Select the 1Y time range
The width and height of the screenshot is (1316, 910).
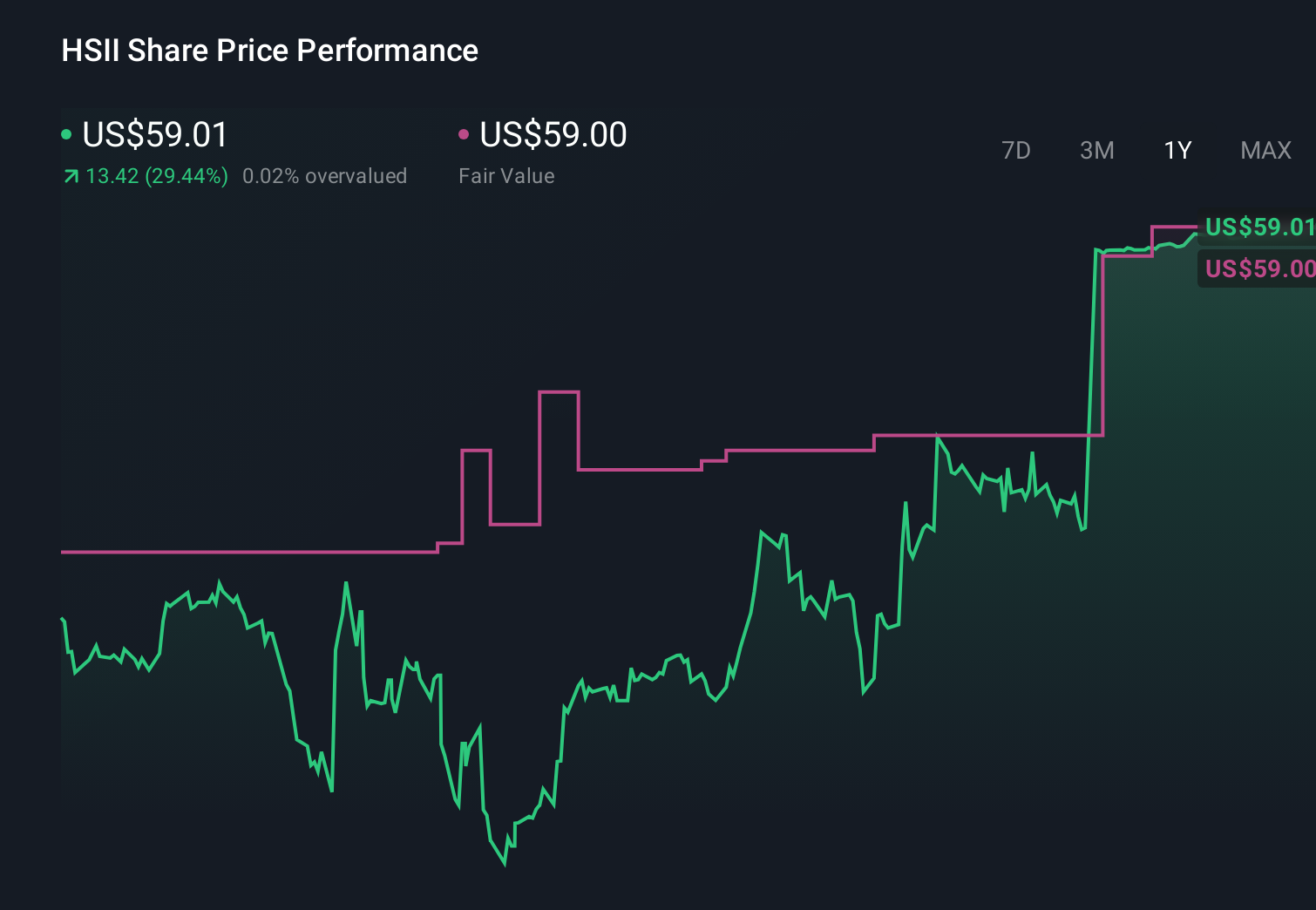(1177, 150)
